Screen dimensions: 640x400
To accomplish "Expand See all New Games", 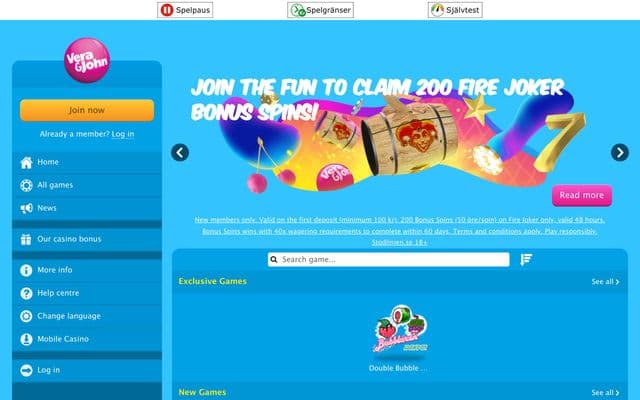I will 605,393.
